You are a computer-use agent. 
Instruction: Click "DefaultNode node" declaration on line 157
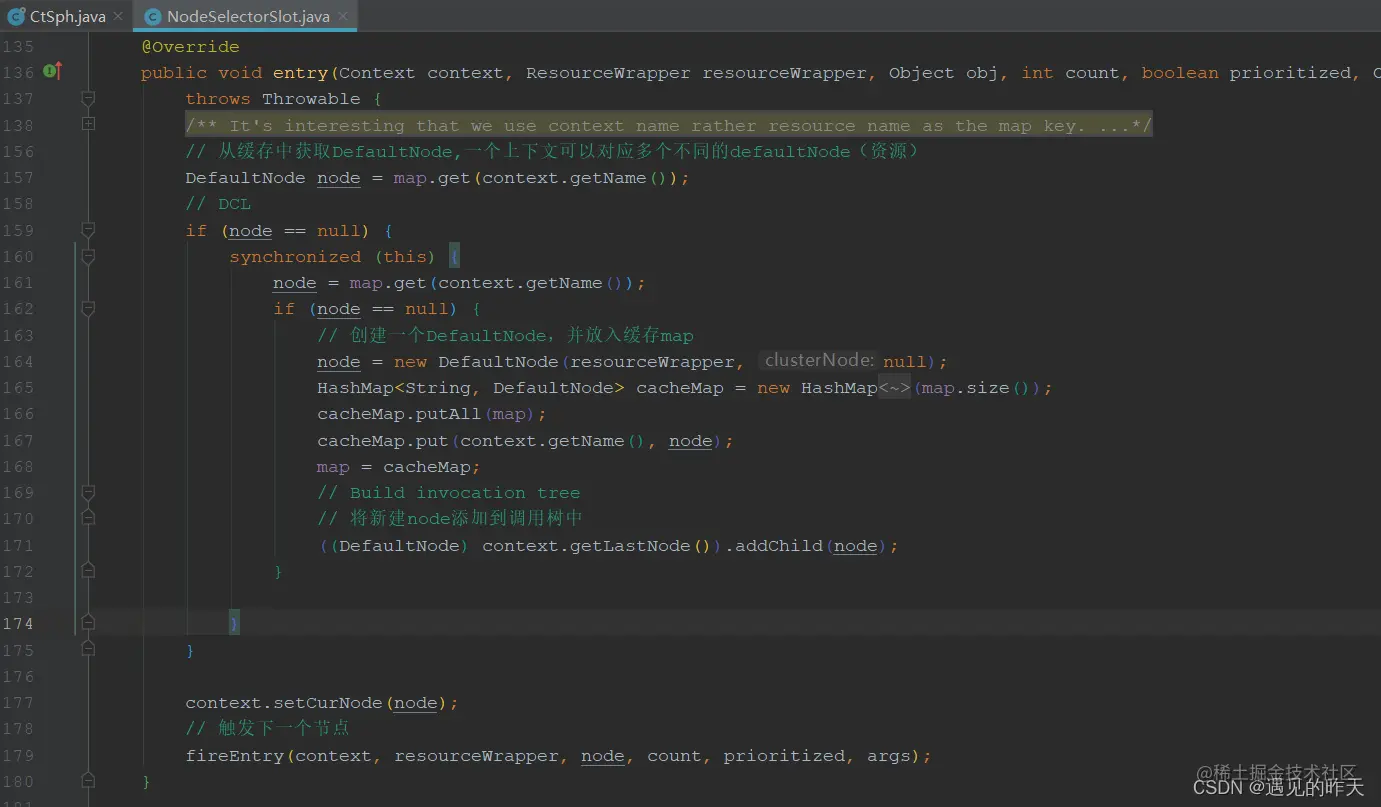(272, 178)
